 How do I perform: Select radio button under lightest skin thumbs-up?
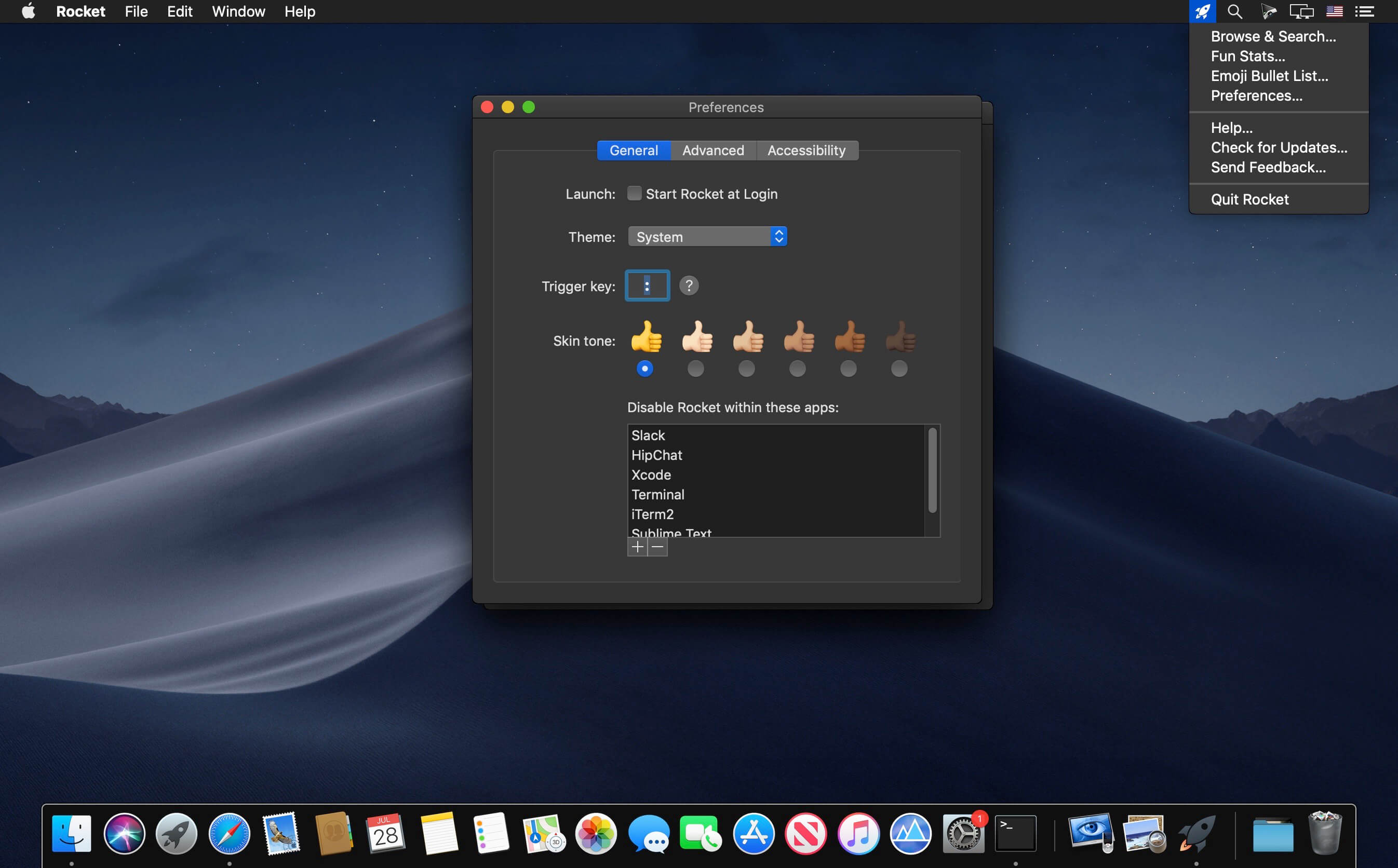click(x=696, y=369)
